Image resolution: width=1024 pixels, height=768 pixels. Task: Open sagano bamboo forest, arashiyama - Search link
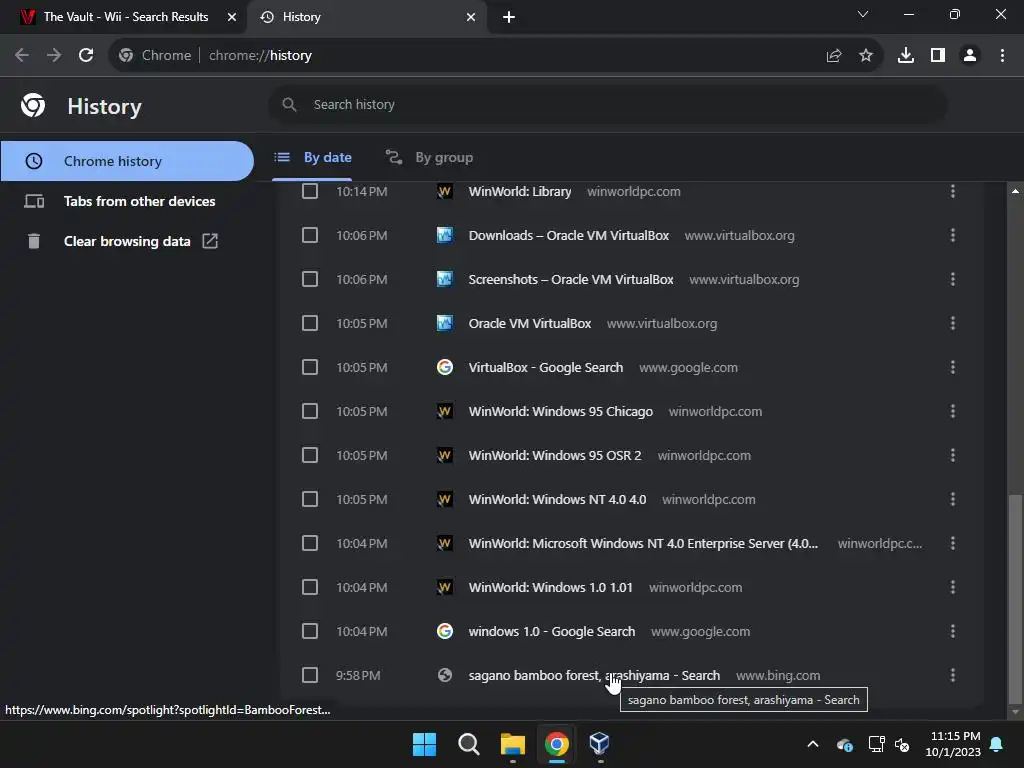(594, 675)
